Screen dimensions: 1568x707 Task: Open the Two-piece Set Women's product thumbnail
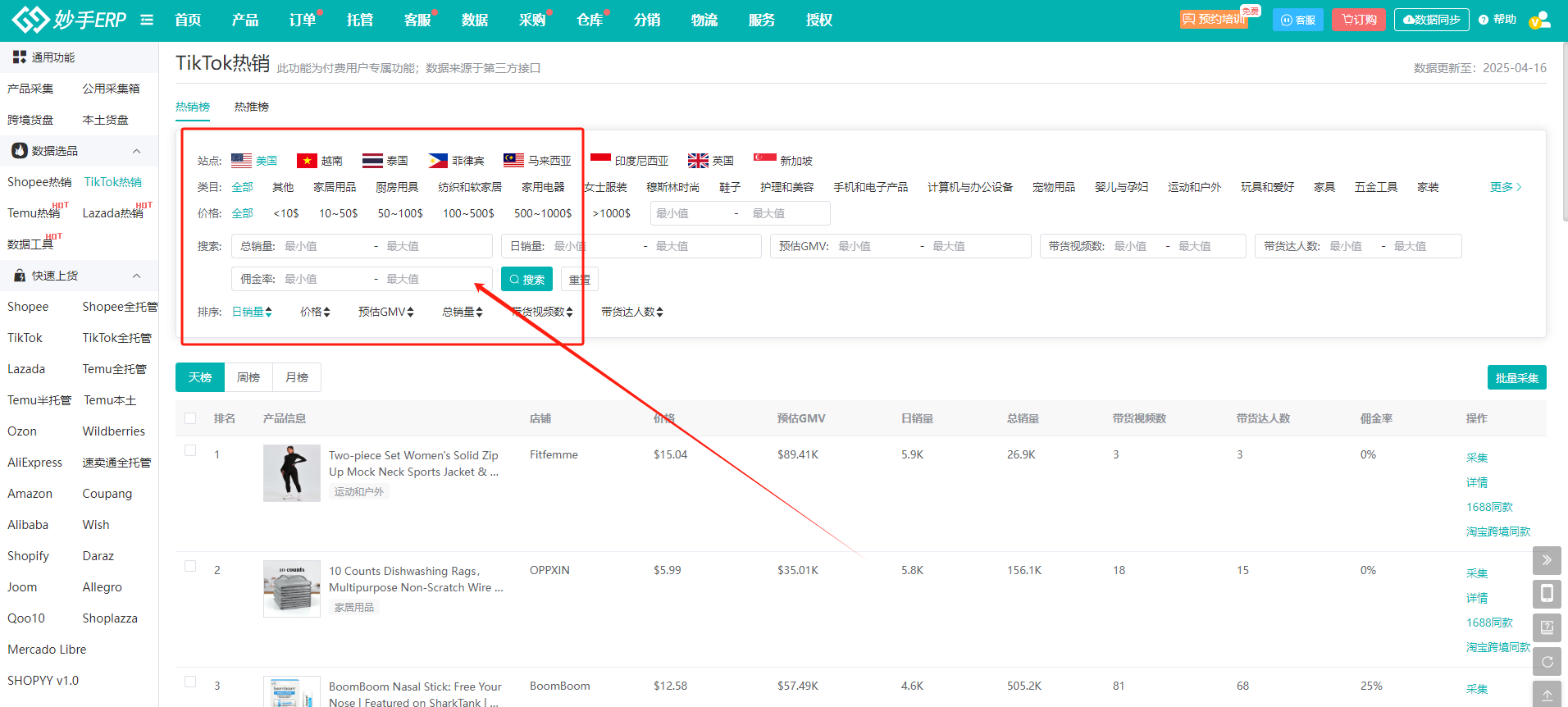[292, 473]
